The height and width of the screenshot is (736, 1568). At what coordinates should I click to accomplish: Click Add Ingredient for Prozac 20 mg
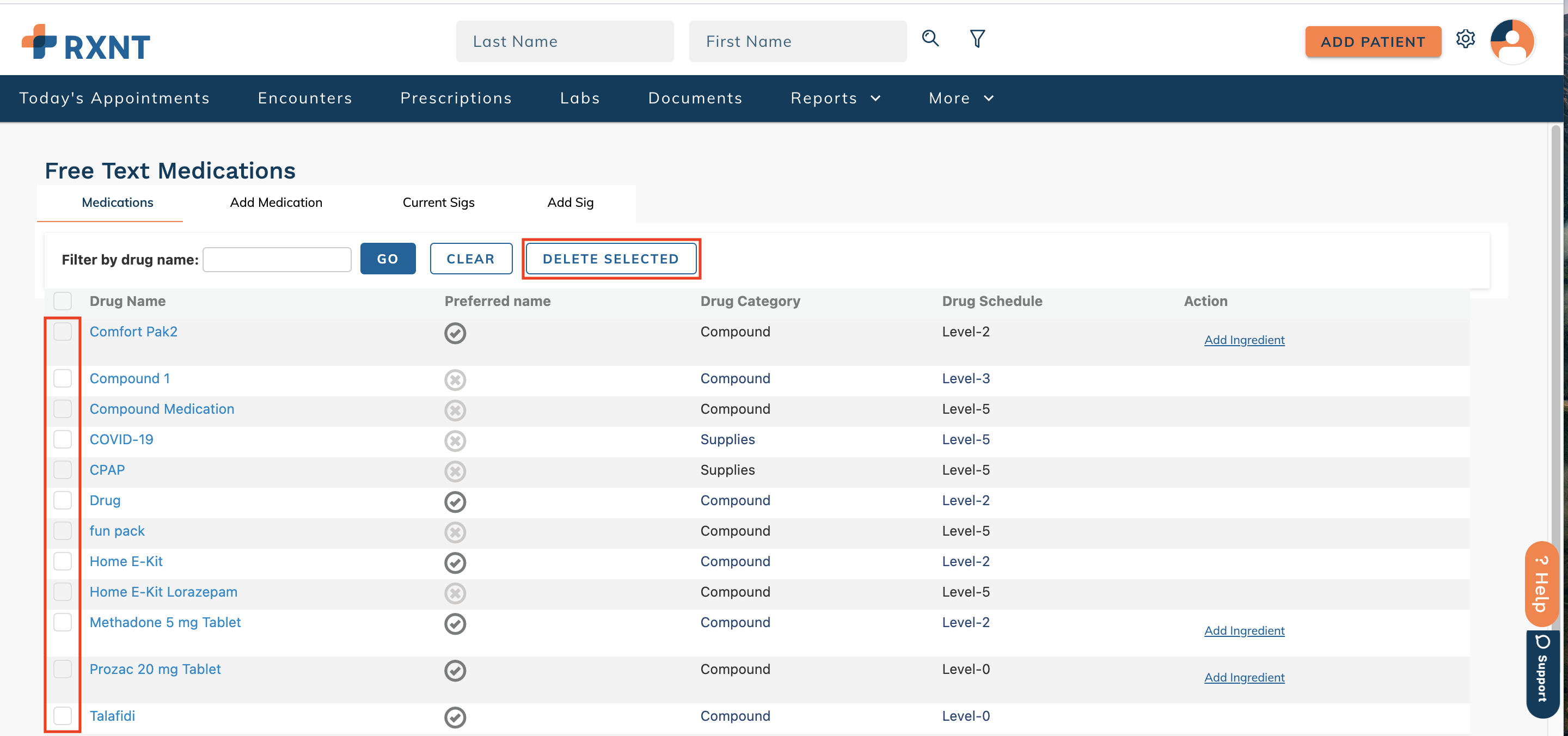pos(1244,678)
